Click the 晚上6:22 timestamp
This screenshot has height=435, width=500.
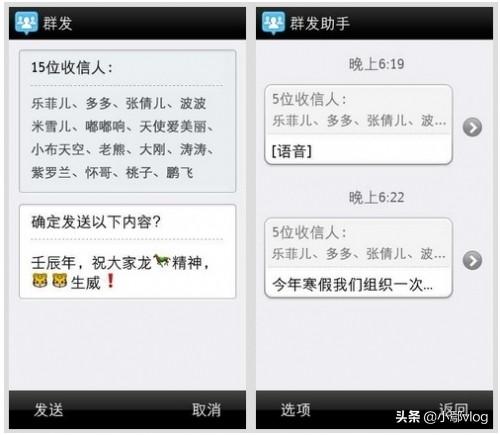pyautogui.click(x=377, y=197)
